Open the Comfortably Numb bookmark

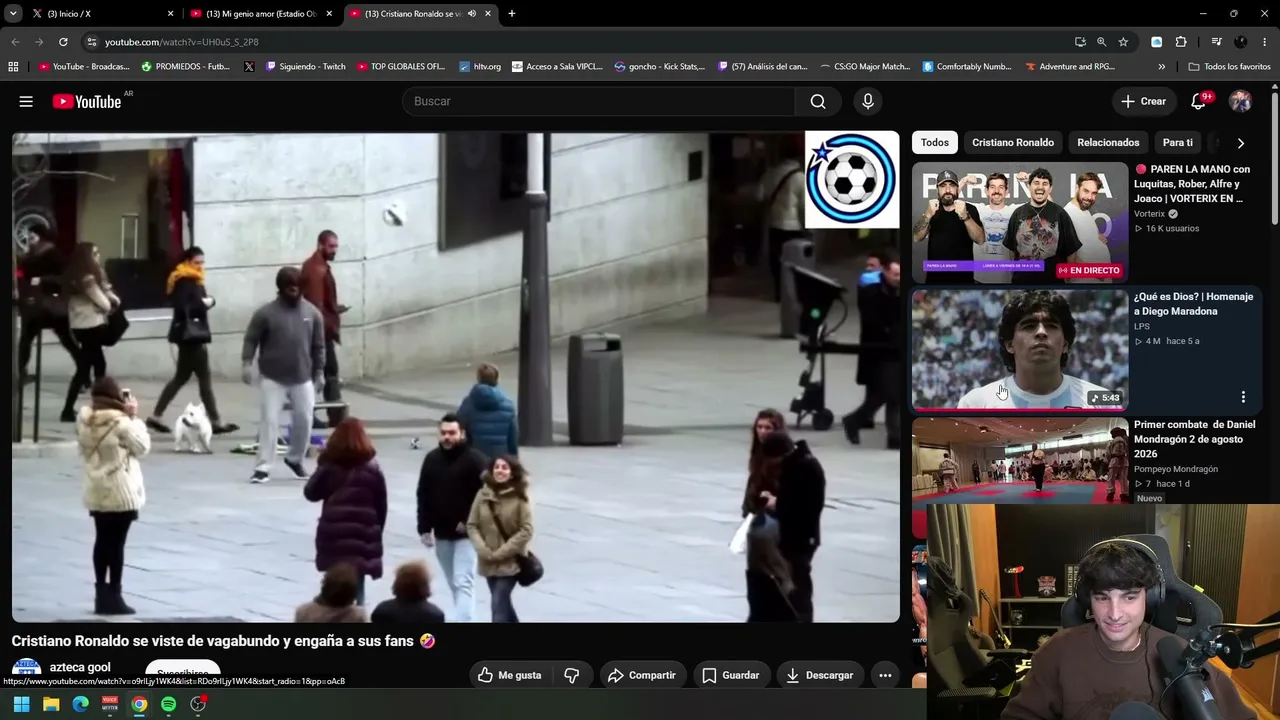coord(966,67)
